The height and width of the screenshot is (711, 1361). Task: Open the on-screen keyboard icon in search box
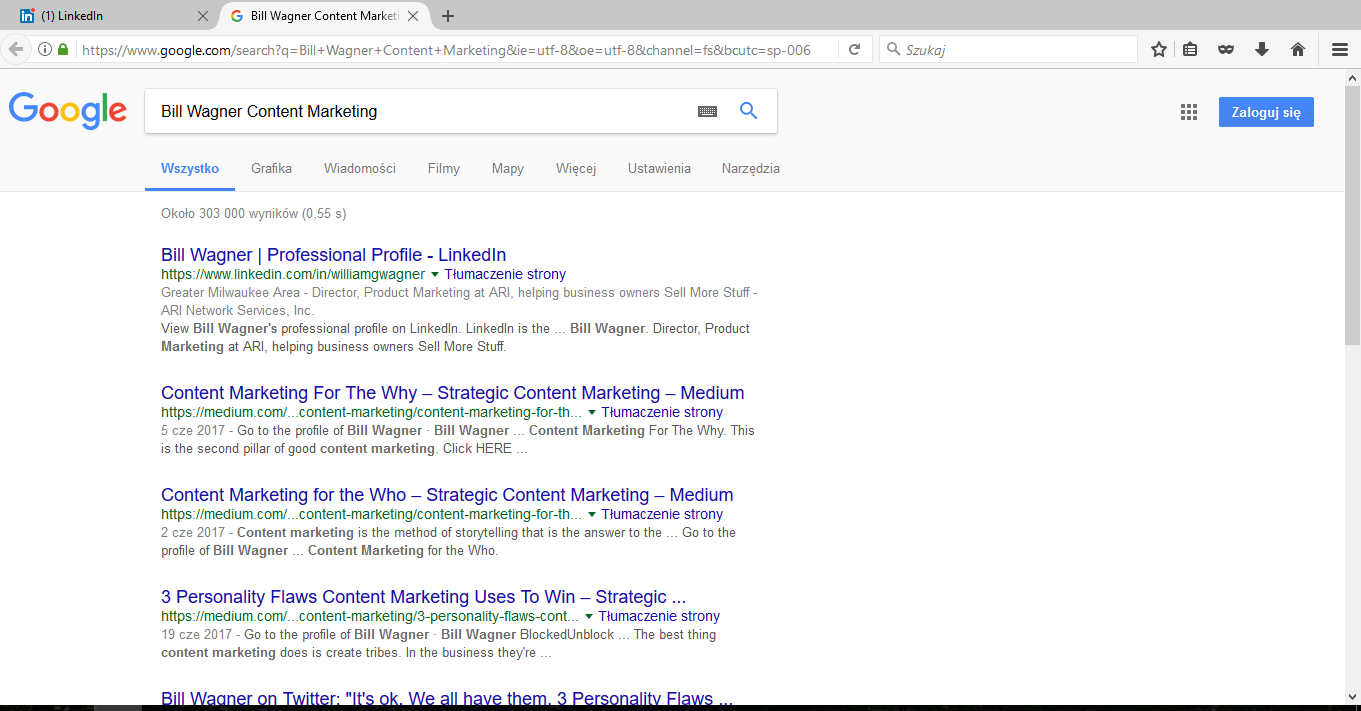pos(707,111)
